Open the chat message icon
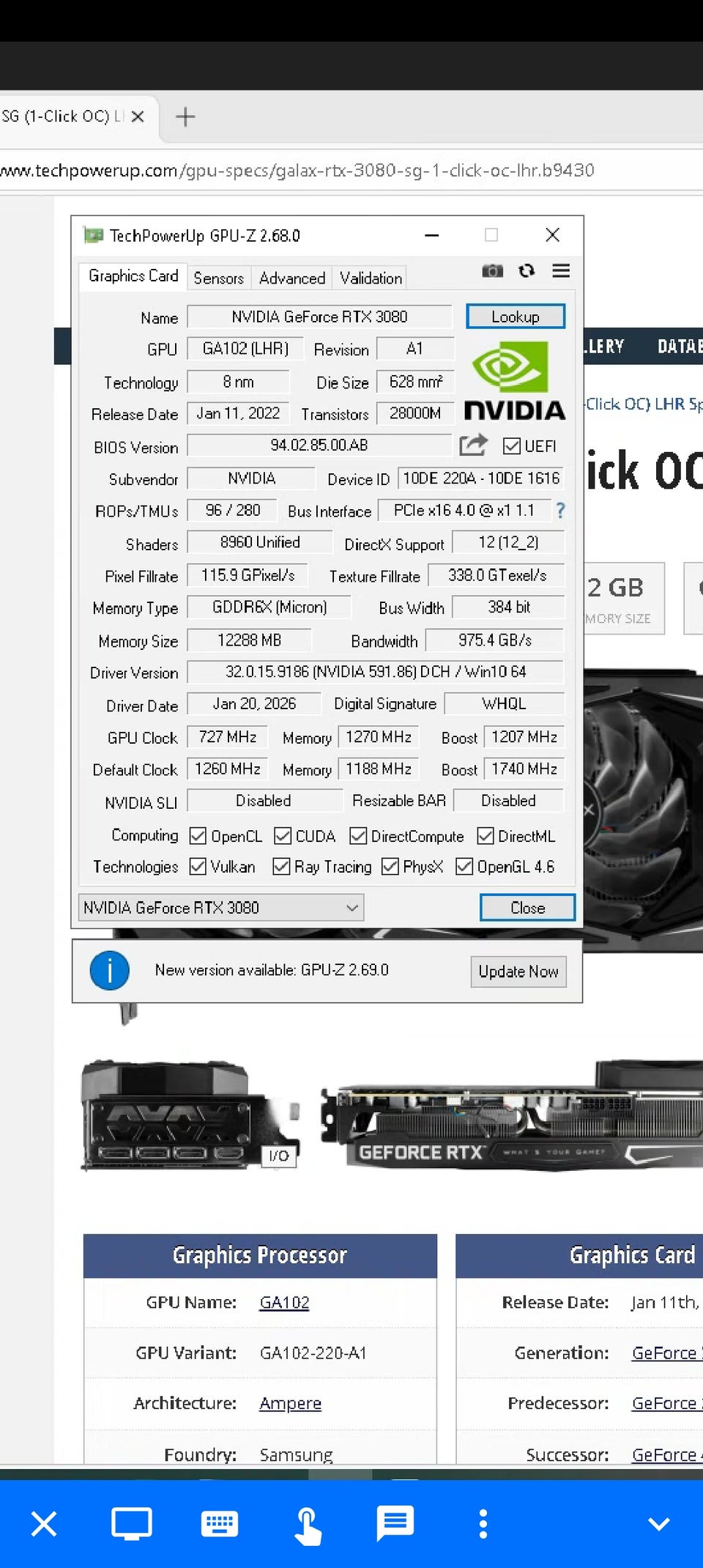703x1568 pixels. [x=395, y=1524]
